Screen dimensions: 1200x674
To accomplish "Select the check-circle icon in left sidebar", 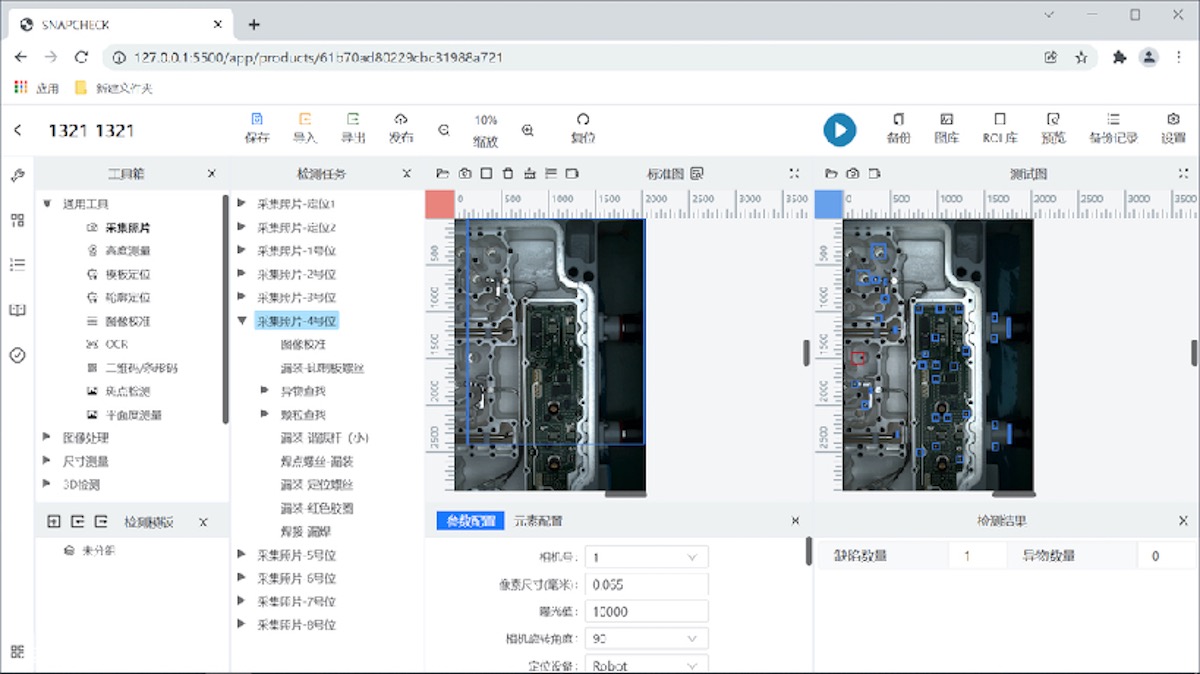I will point(17,355).
